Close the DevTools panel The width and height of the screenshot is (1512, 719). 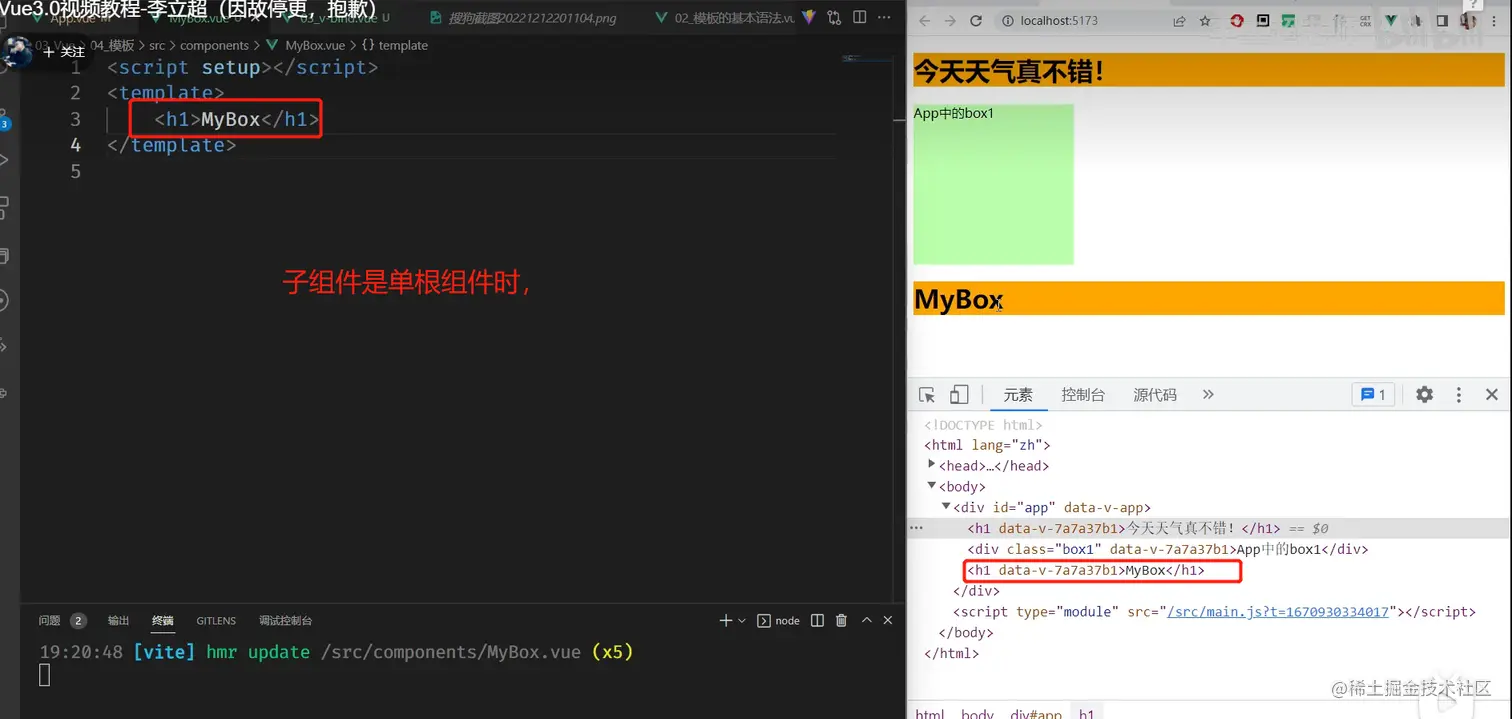point(1492,395)
